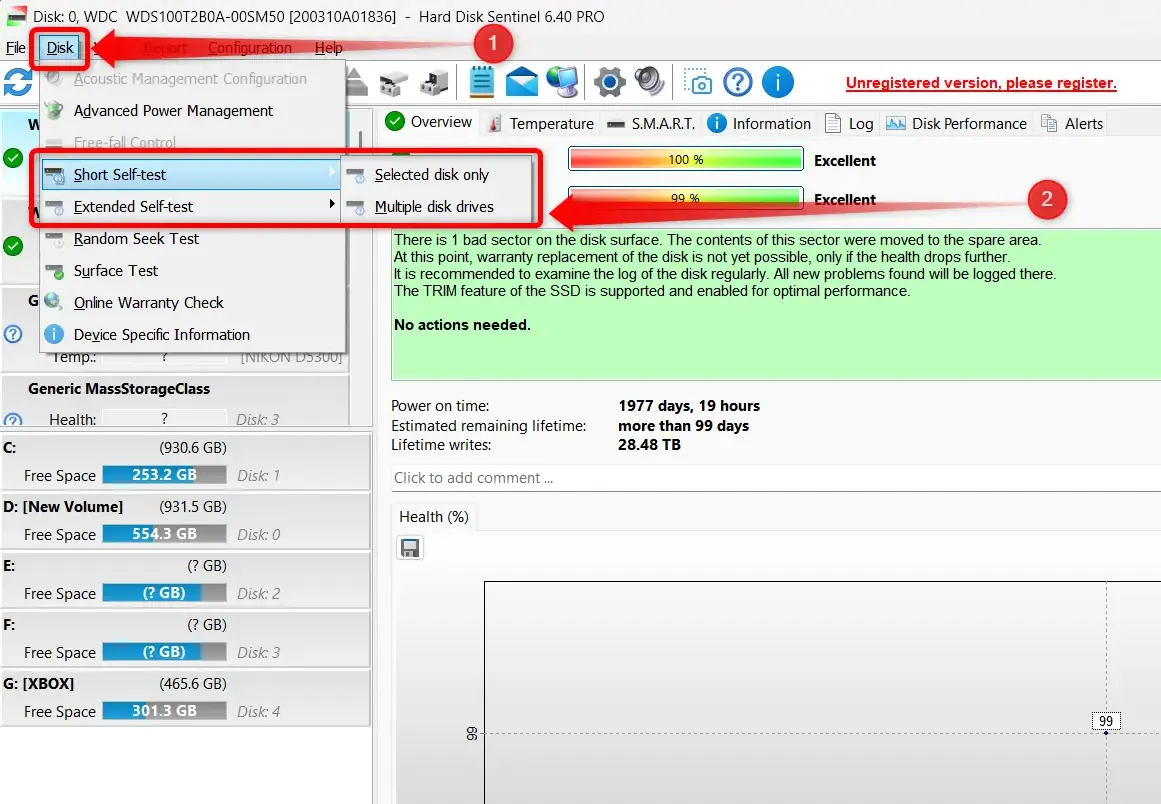This screenshot has height=804, width=1161.
Task: Select the Health (%) graph tab
Action: point(434,517)
